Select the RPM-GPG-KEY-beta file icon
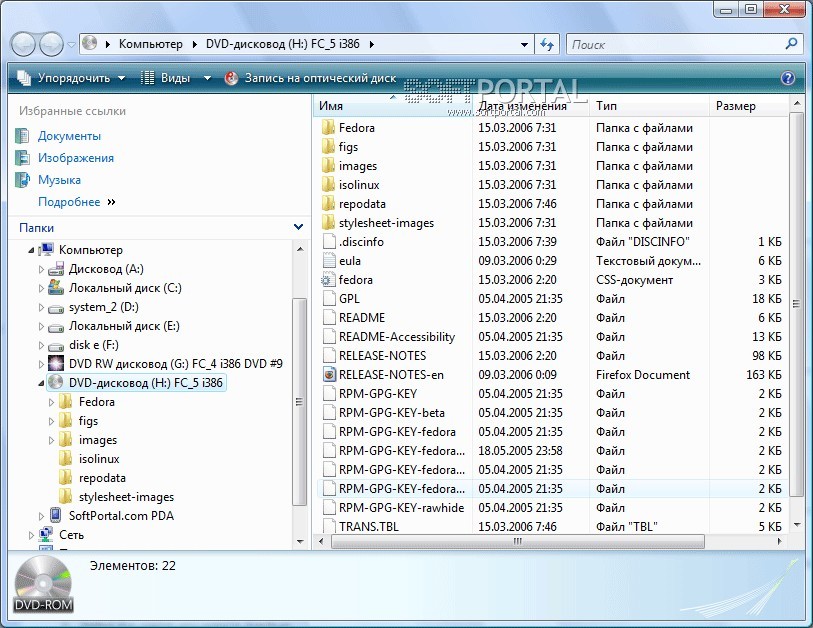The image size is (813, 628). (x=329, y=413)
